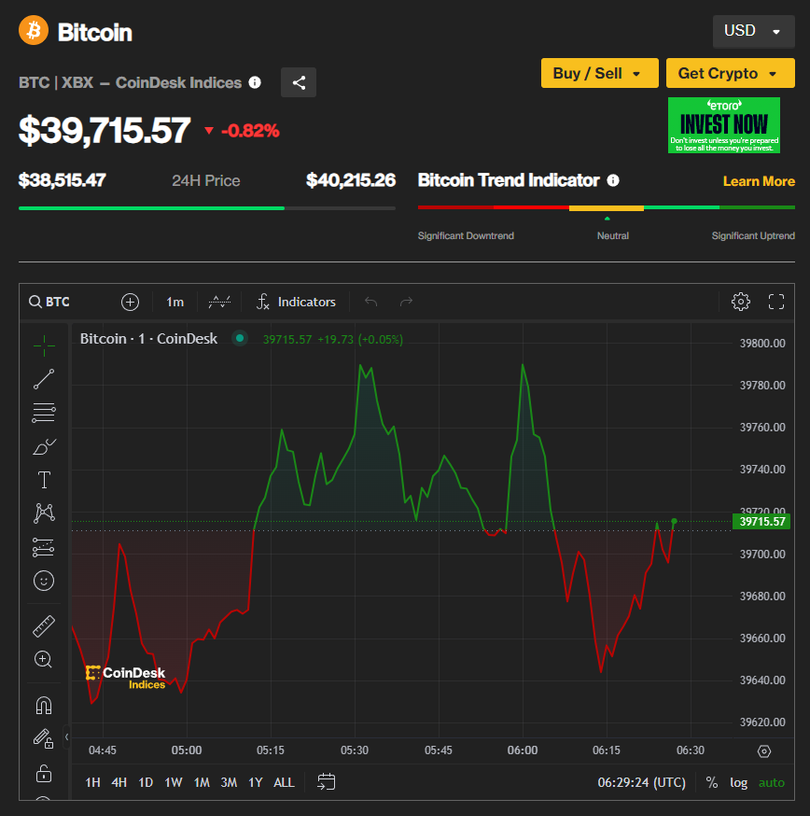Open the emoji icons tool
Image resolution: width=810 pixels, height=816 pixels.
(43, 580)
